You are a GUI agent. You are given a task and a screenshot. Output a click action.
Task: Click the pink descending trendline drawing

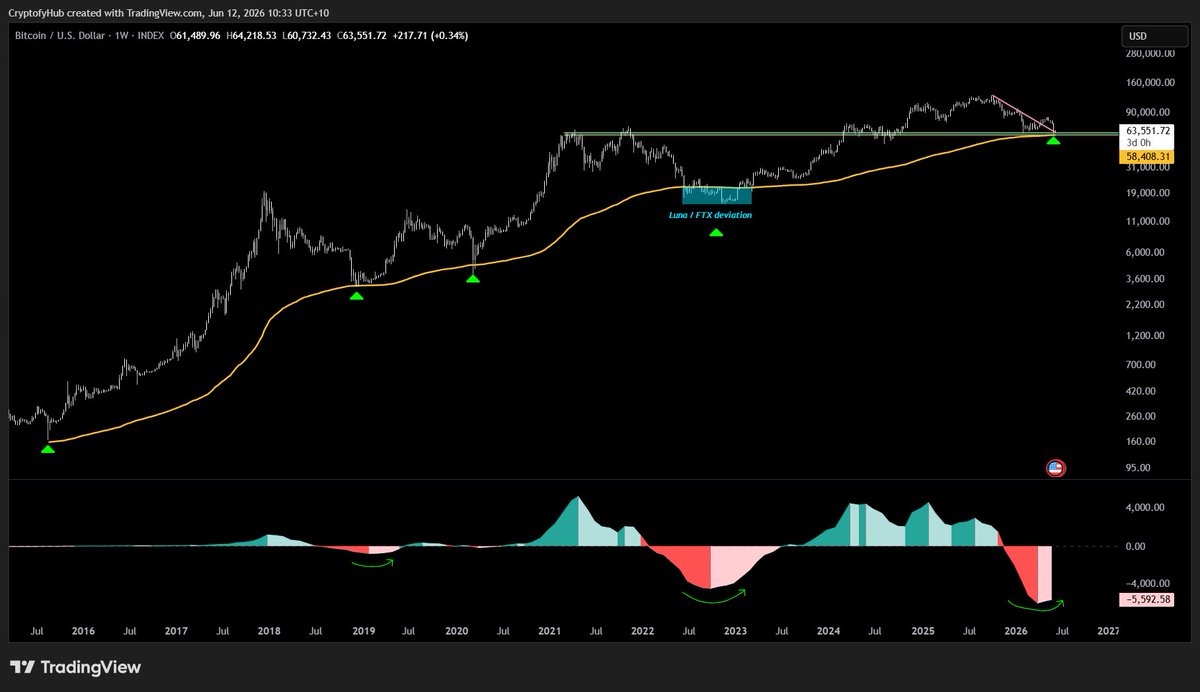pos(1022,115)
